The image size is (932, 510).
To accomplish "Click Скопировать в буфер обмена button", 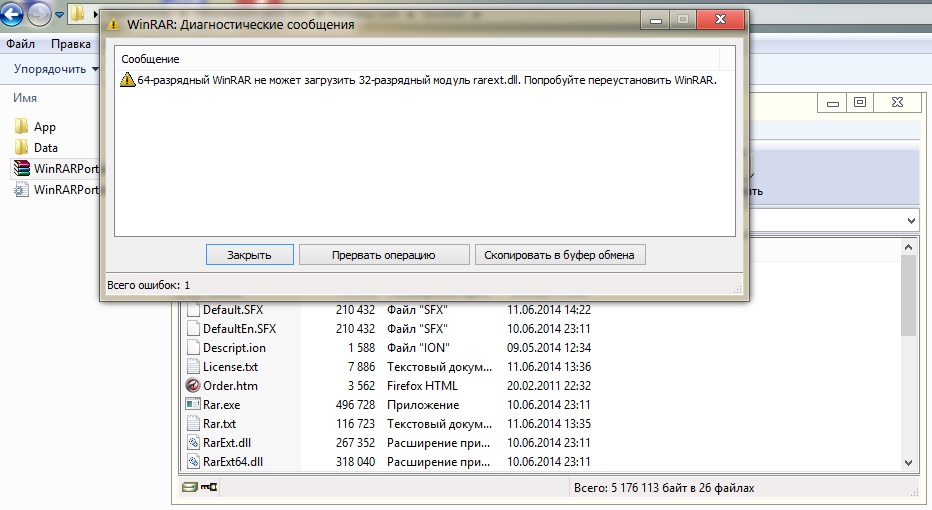I will 559,255.
